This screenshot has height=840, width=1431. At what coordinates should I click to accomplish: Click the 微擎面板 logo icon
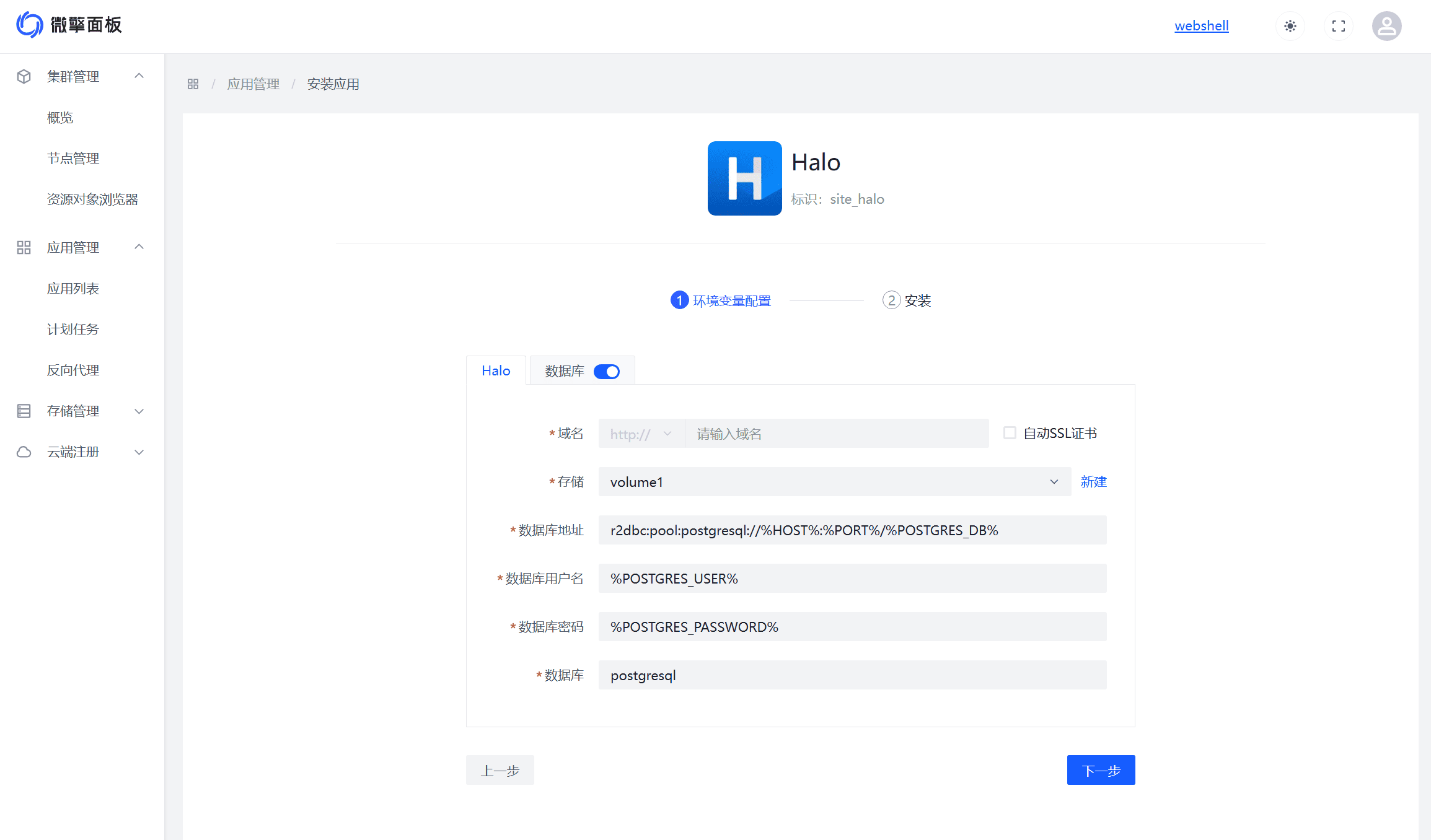[29, 25]
